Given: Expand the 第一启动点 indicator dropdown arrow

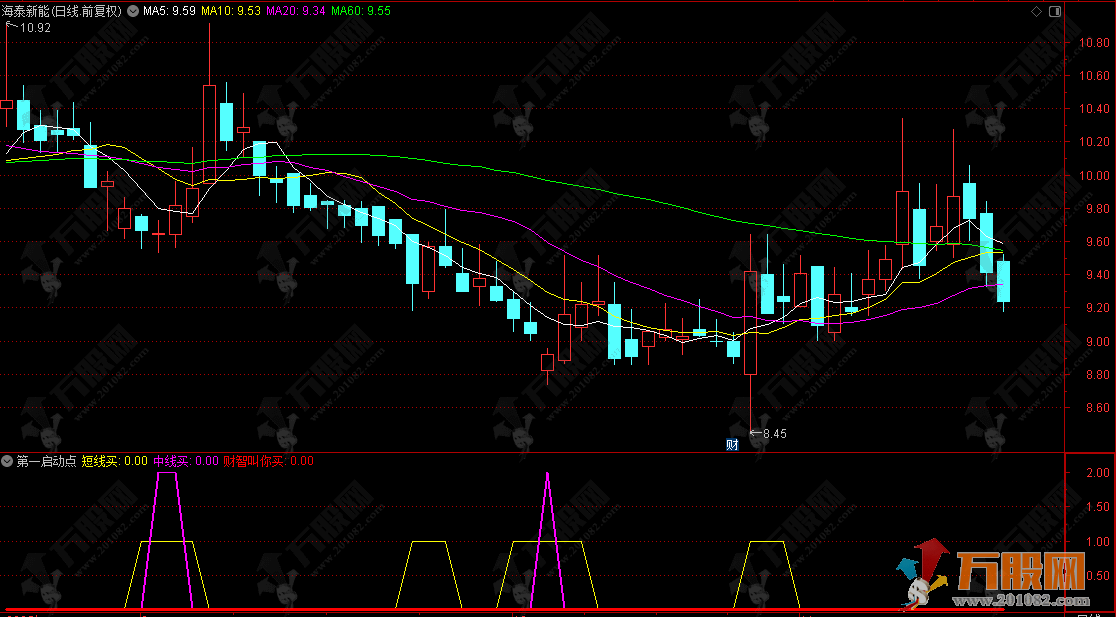Looking at the screenshot, I should pyautogui.click(x=8, y=461).
